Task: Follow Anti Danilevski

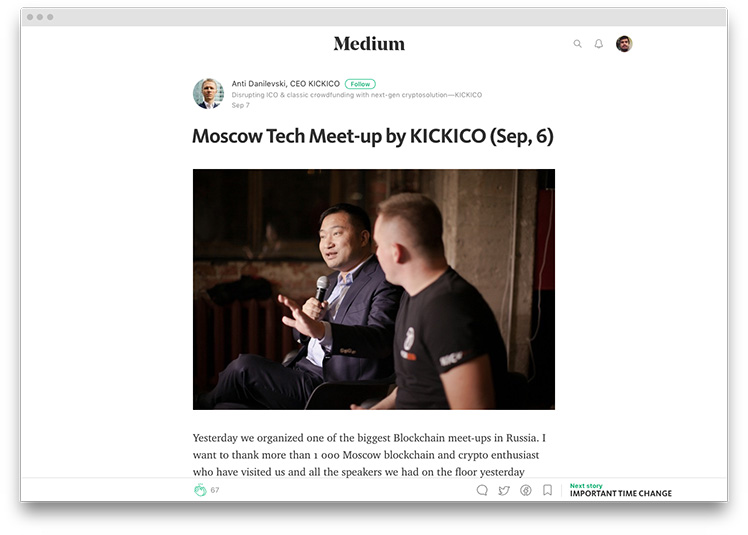Action: coord(360,84)
